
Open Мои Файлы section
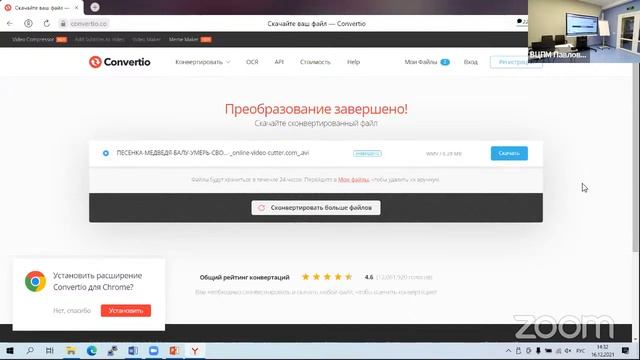click(427, 62)
